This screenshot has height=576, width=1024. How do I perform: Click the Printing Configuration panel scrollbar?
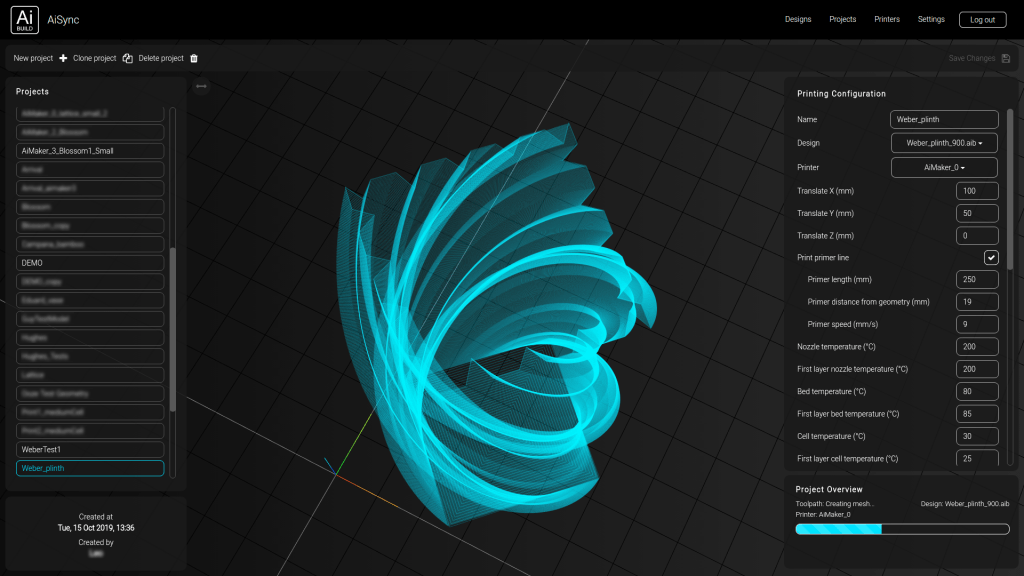(1010, 189)
